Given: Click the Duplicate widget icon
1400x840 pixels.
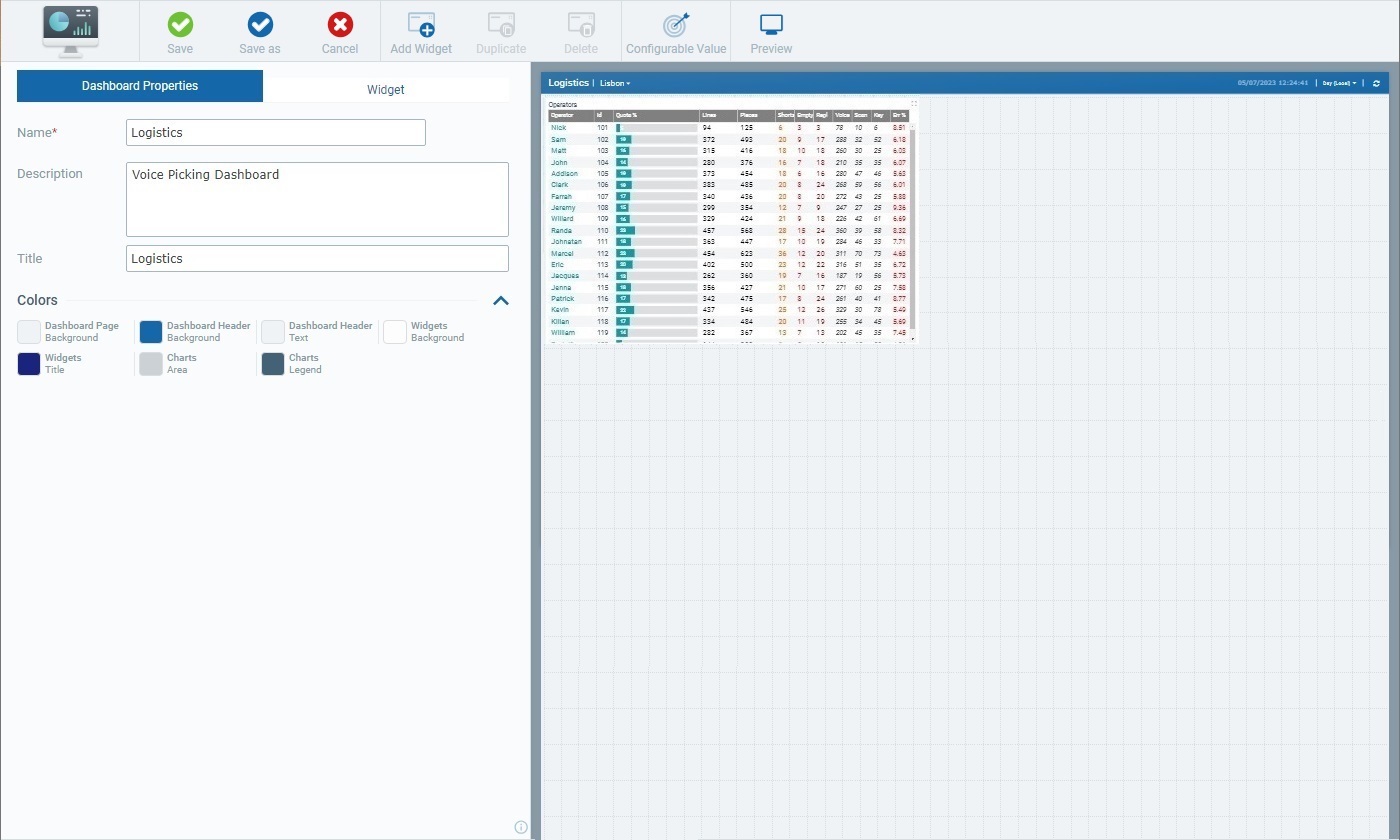Looking at the screenshot, I should click(500, 31).
